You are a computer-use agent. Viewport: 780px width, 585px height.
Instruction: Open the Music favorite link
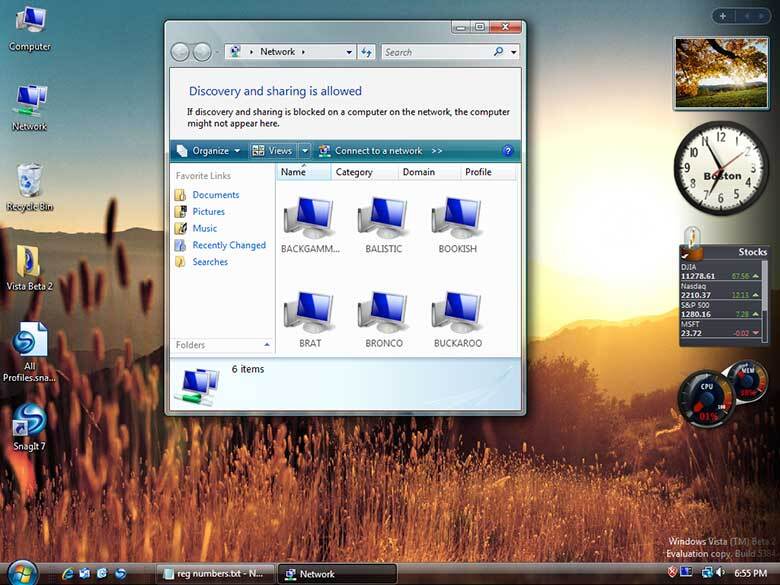196,228
